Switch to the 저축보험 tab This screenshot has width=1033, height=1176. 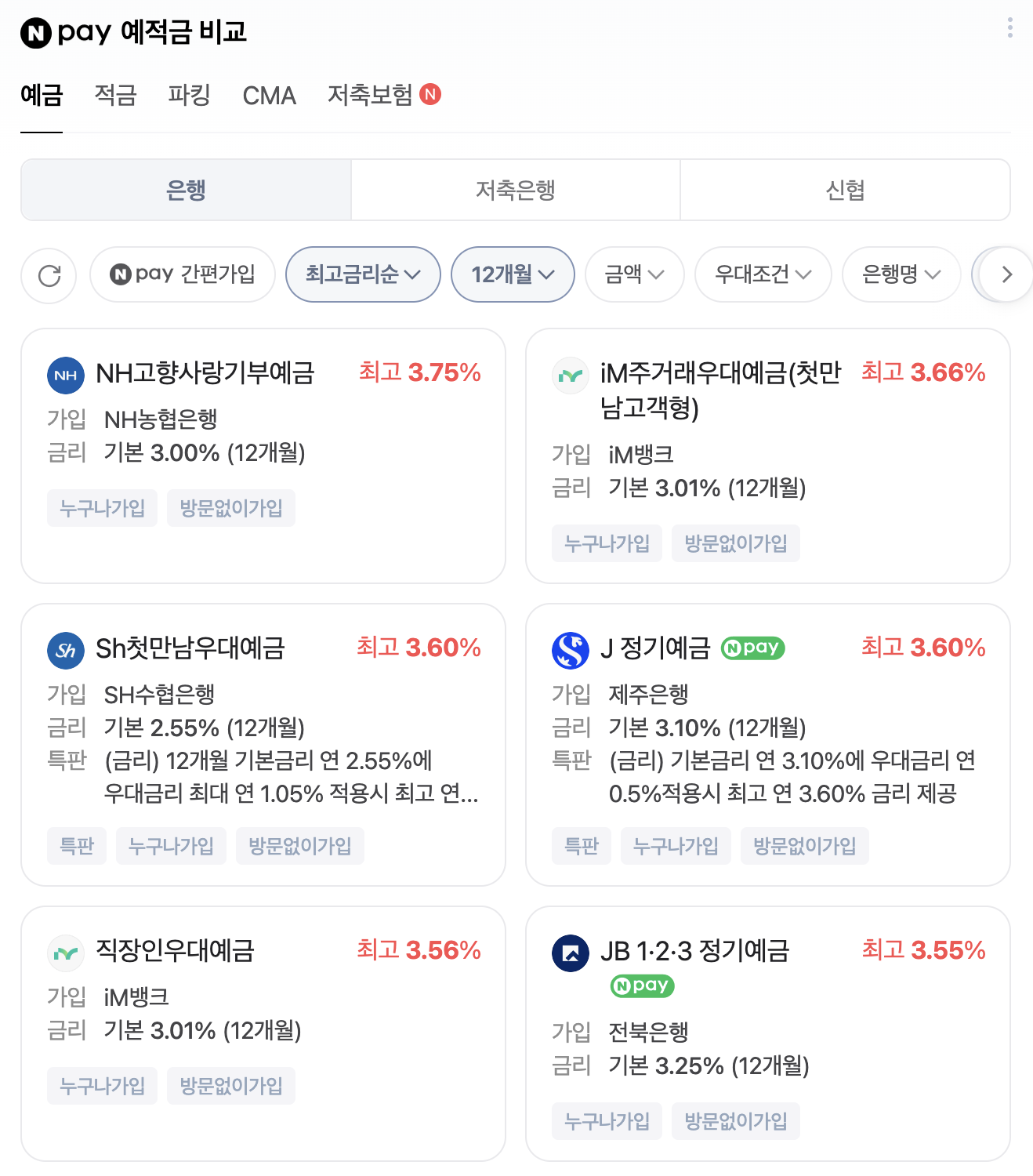click(370, 96)
